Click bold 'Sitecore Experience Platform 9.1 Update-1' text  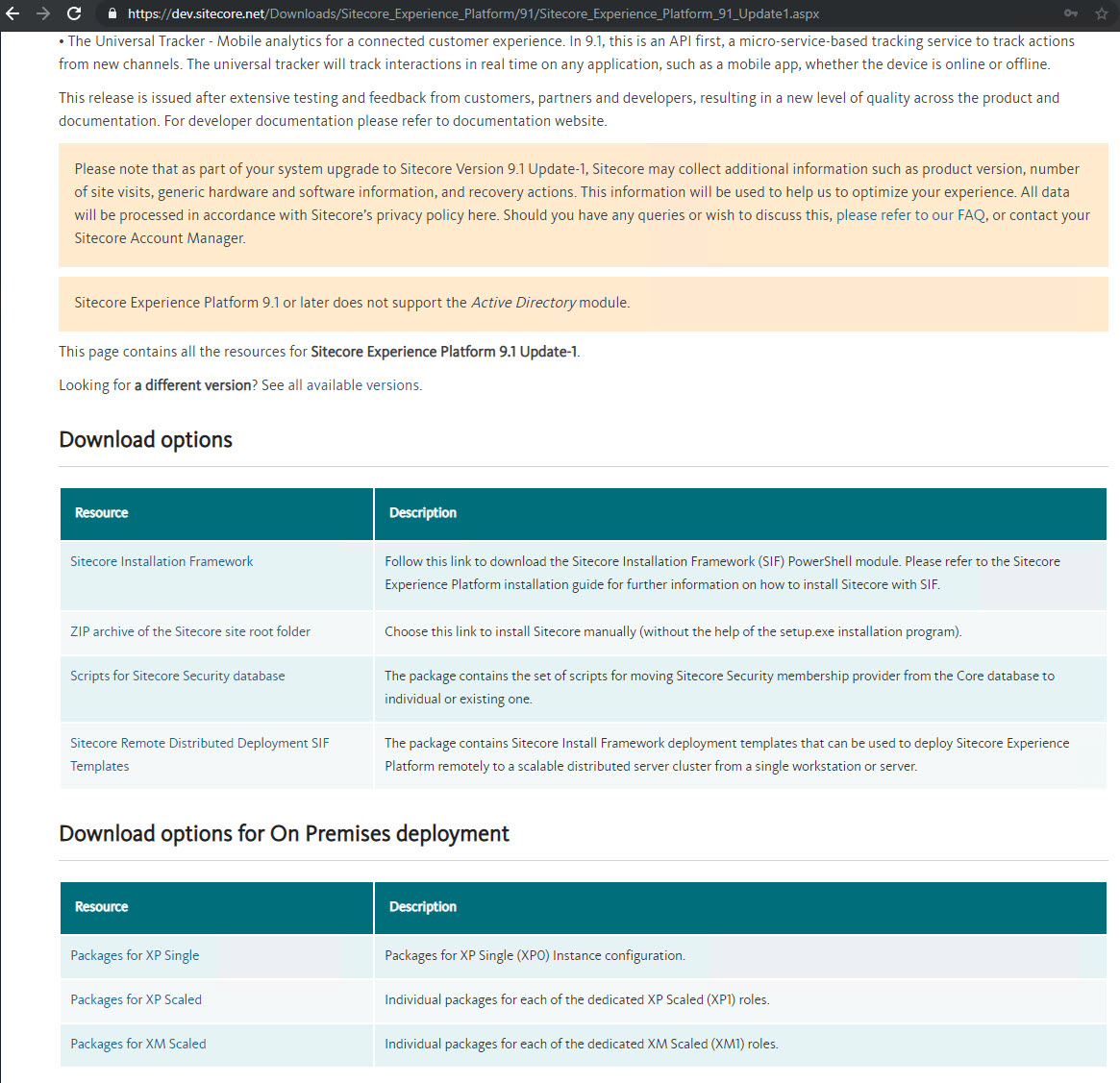click(443, 352)
